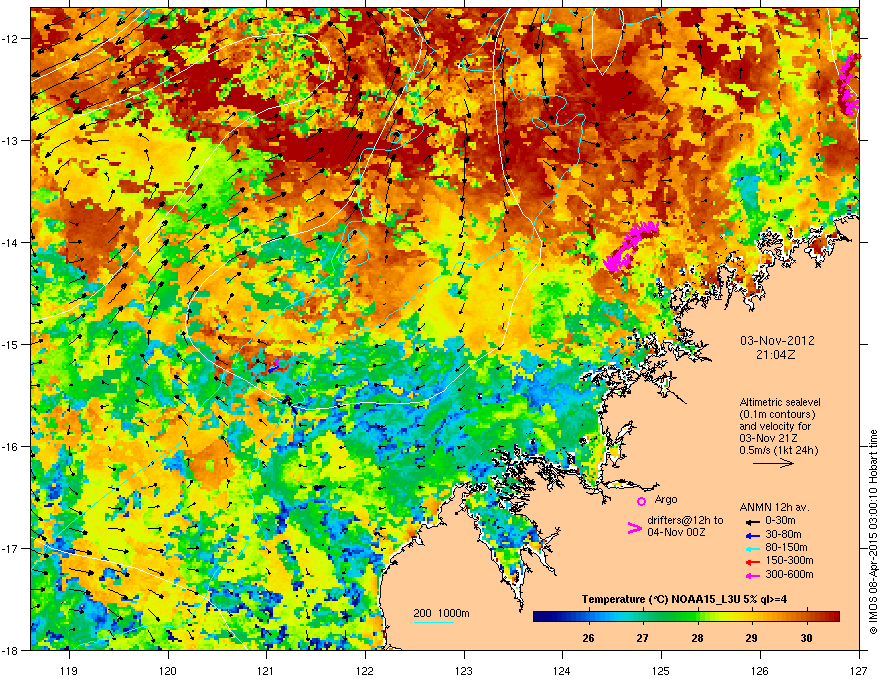Click the 0.5m/s velocity scale arrow

click(773, 463)
